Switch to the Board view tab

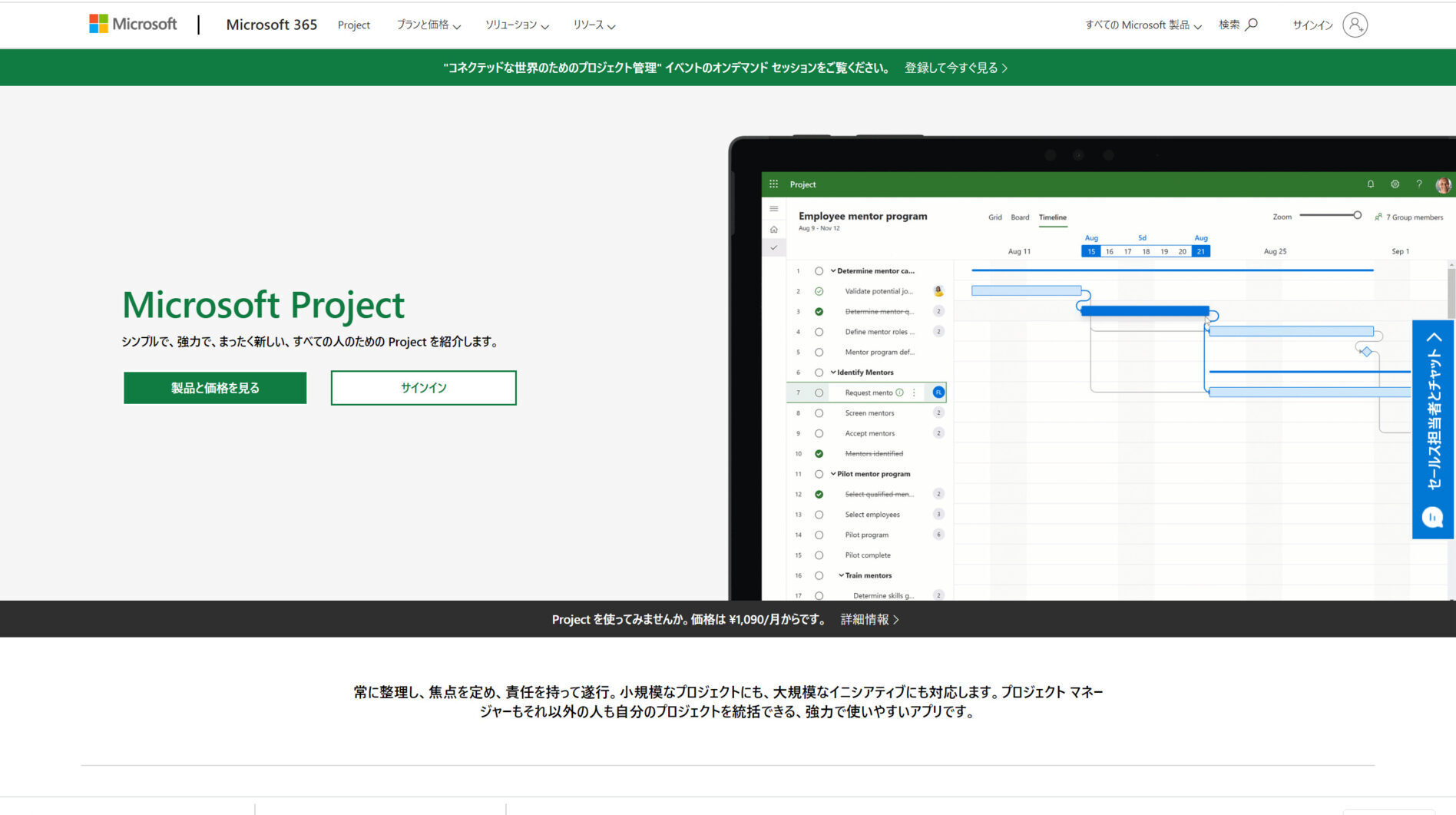coord(1020,217)
